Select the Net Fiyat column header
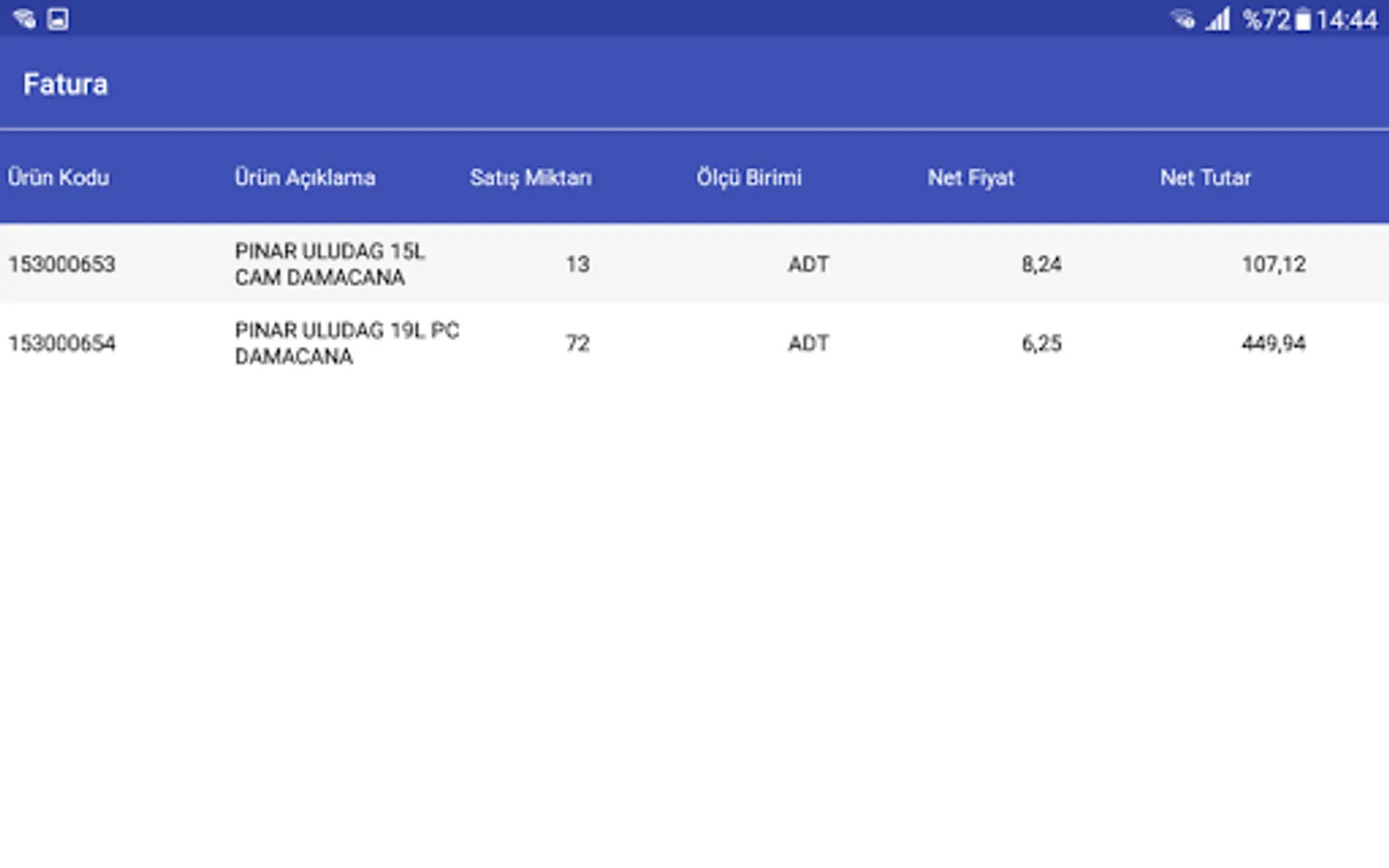The width and height of the screenshot is (1389, 868). (x=971, y=177)
